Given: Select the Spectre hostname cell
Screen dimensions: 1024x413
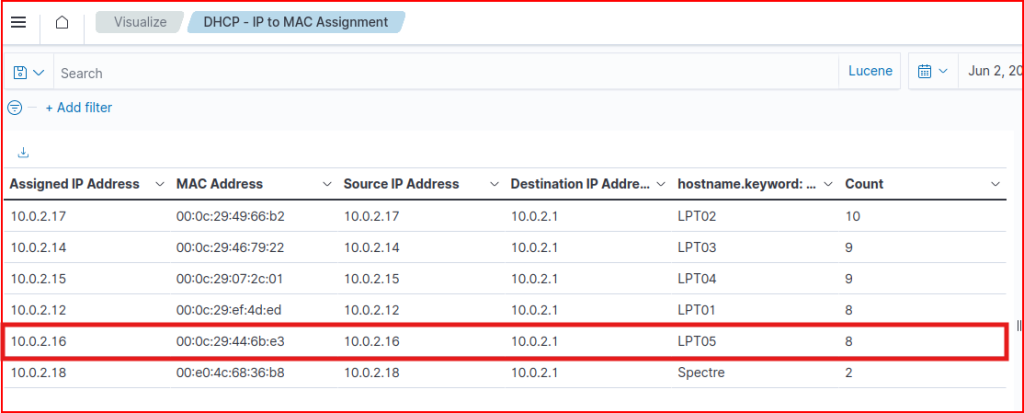Looking at the screenshot, I should (700, 372).
